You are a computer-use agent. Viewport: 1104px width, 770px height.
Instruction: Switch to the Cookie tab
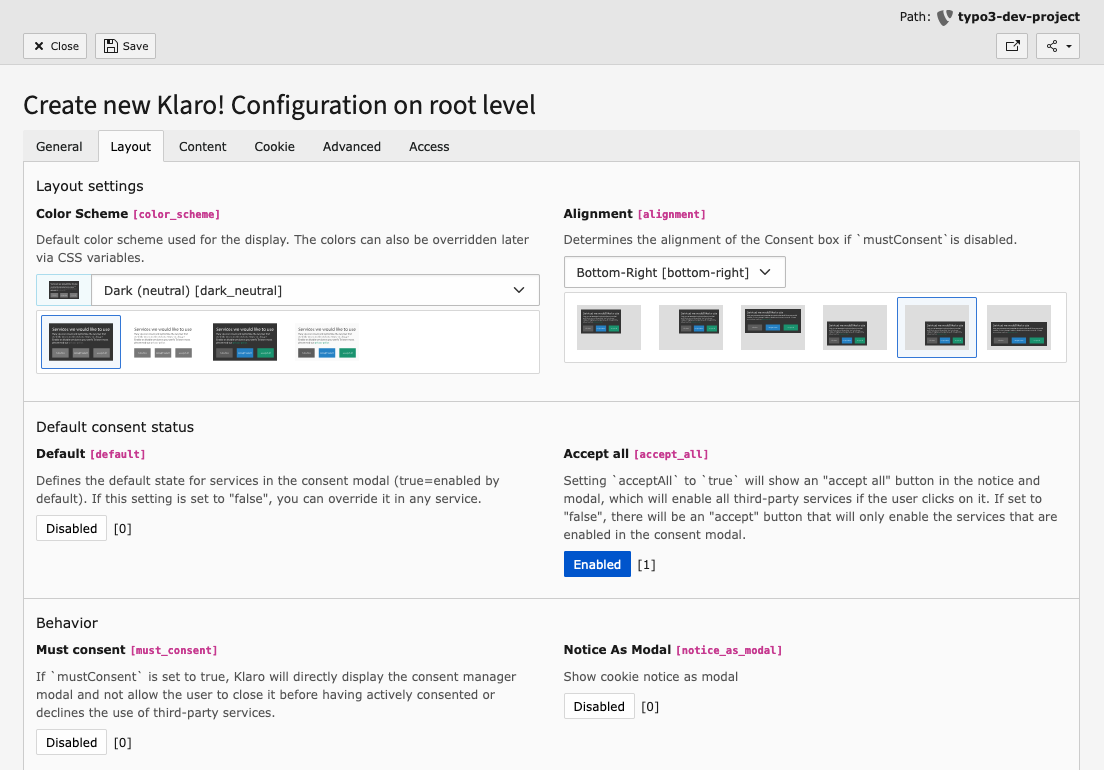(x=274, y=147)
